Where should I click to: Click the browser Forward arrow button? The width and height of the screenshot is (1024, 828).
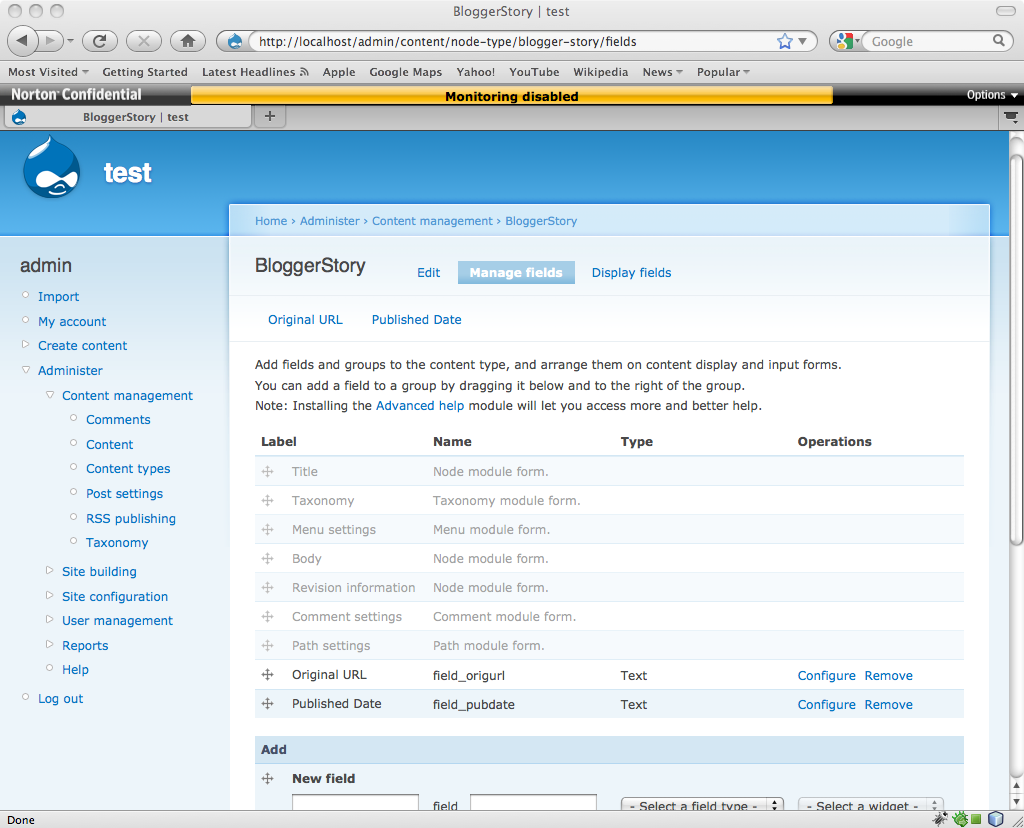50,41
